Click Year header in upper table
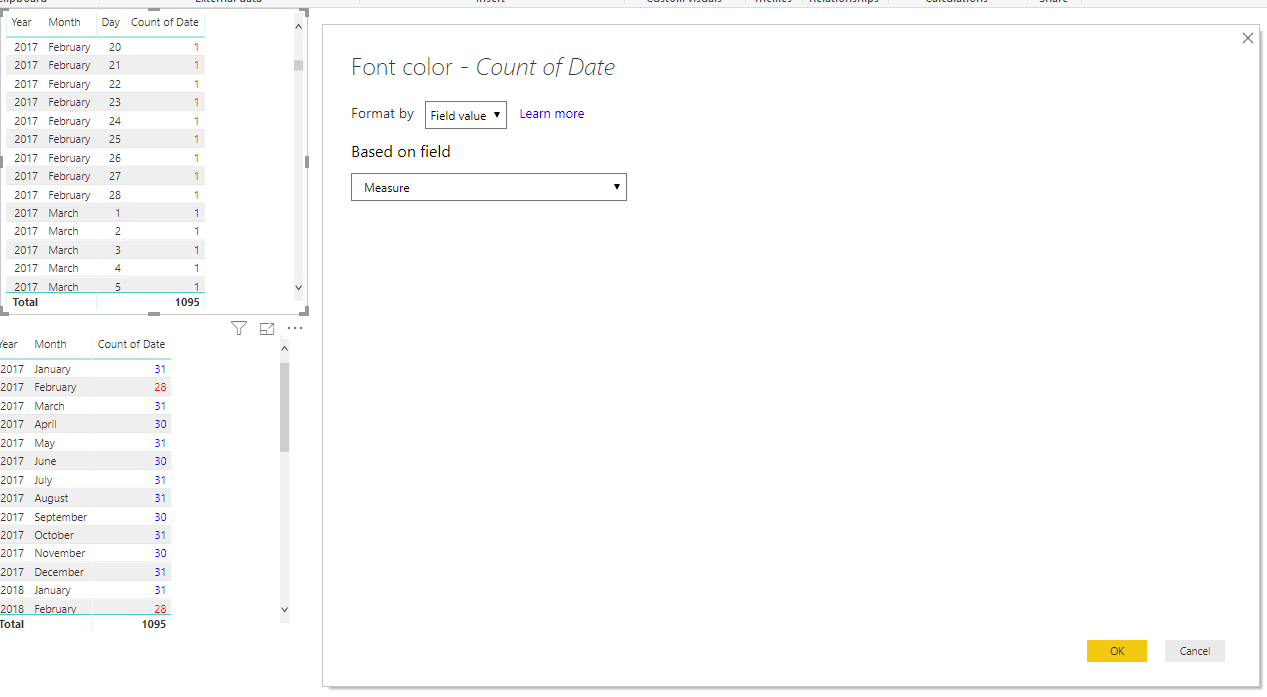 click(22, 22)
